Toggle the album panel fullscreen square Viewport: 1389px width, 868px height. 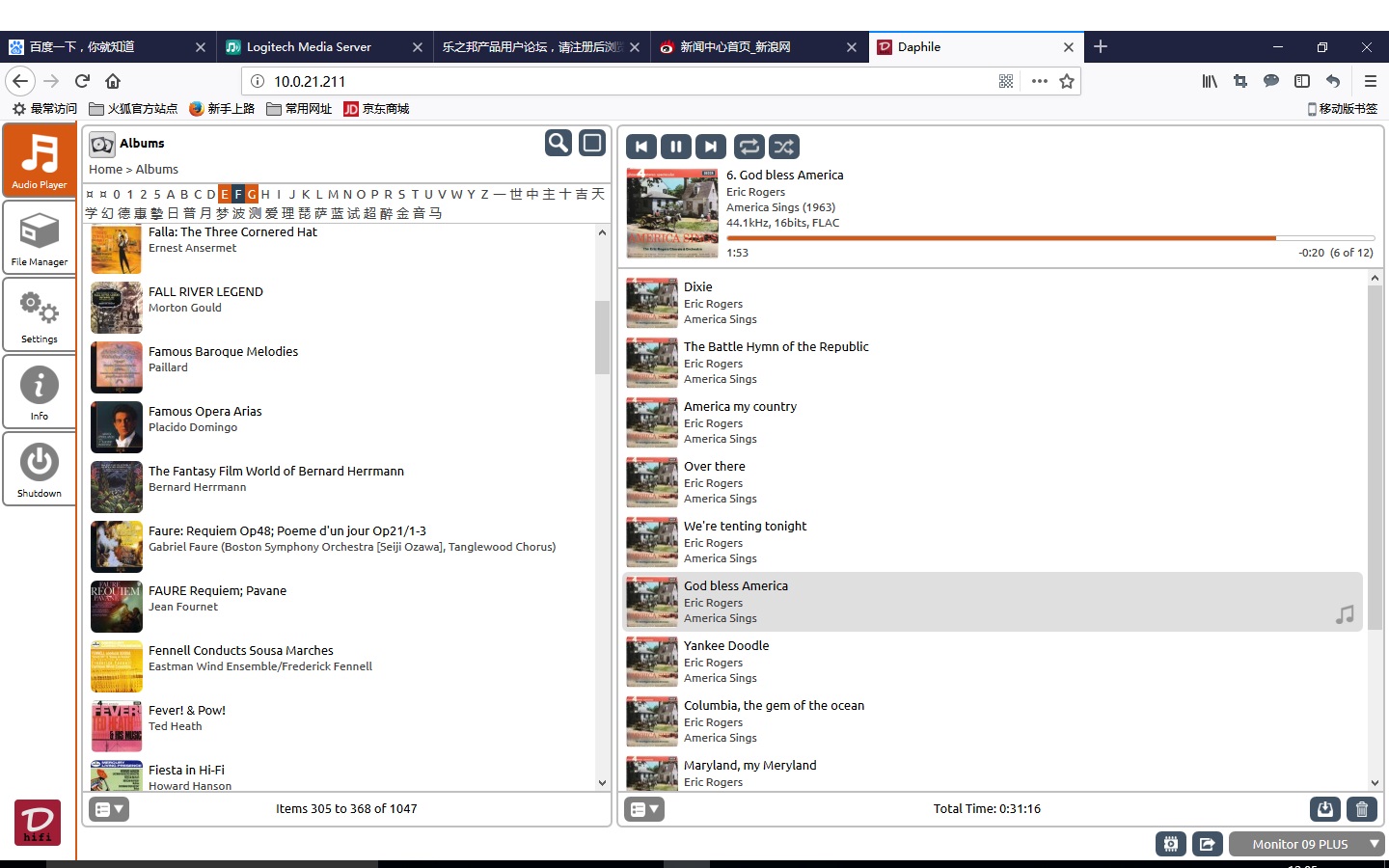[592, 143]
